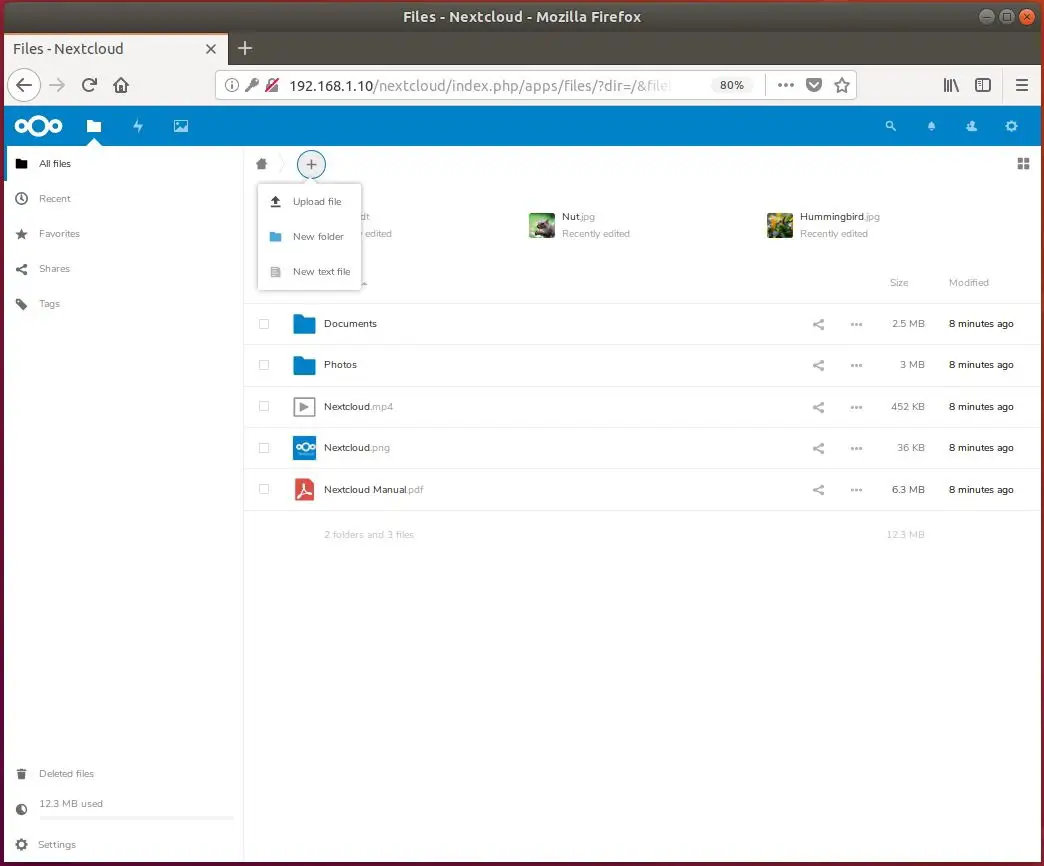Select Favorites in sidebar

point(124,234)
